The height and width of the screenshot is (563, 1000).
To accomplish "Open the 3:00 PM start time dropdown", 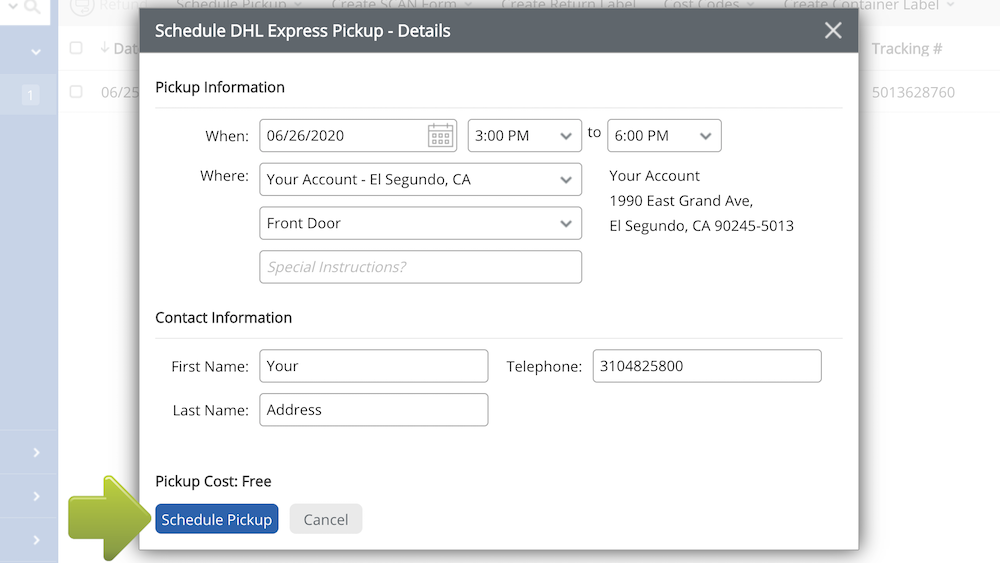I will coord(524,136).
